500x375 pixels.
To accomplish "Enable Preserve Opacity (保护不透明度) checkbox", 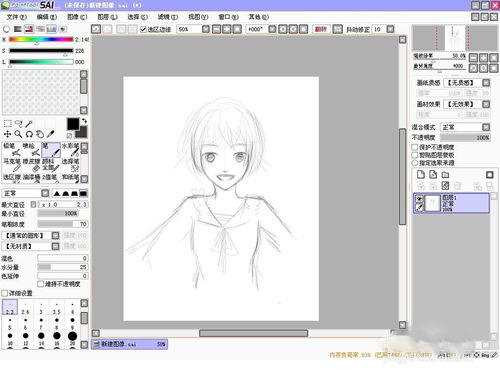I will click(415, 147).
